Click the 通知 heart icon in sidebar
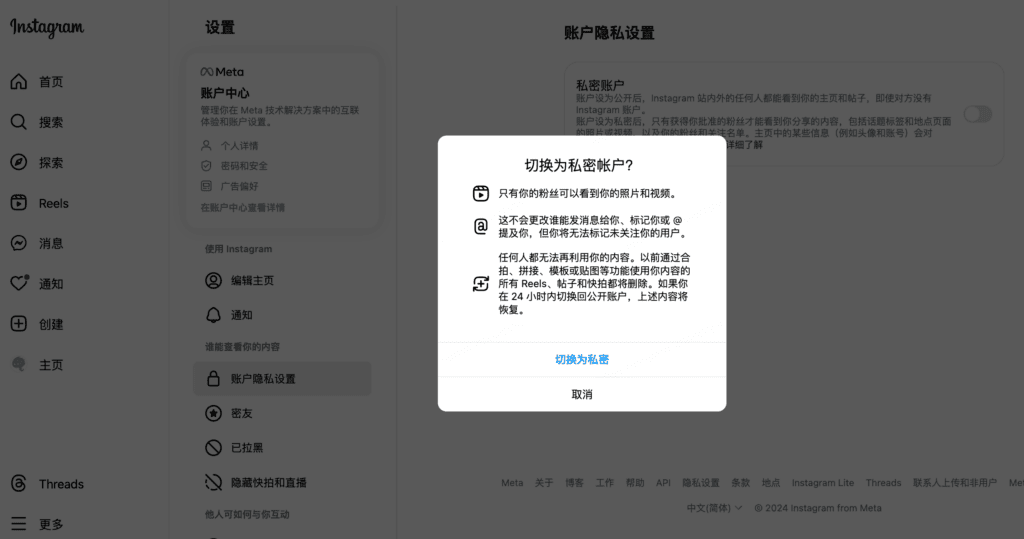This screenshot has height=539, width=1024. pyautogui.click(x=19, y=284)
